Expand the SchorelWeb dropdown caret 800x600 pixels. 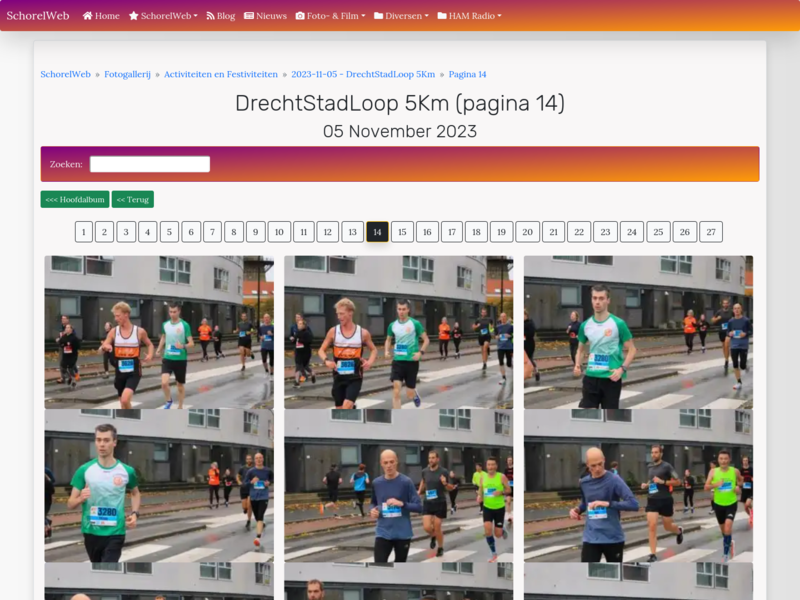[195, 16]
